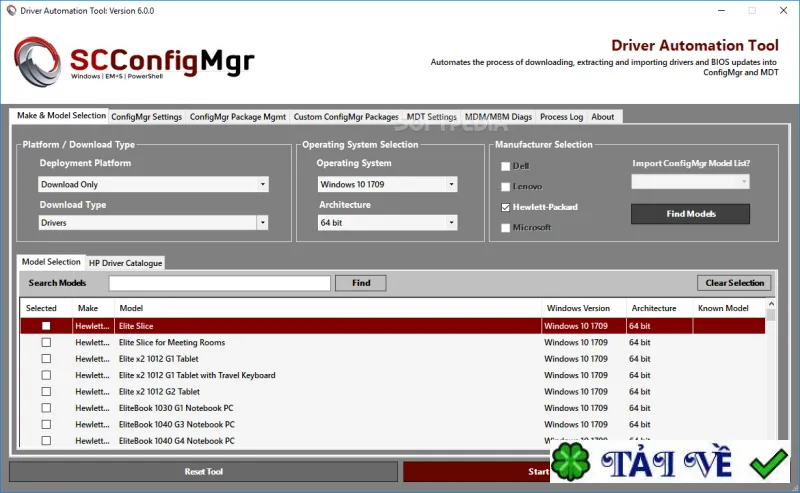The image size is (800, 493).
Task: Tick checkbox for Elite Slice for Meeting Rooms
Action: coord(46,342)
